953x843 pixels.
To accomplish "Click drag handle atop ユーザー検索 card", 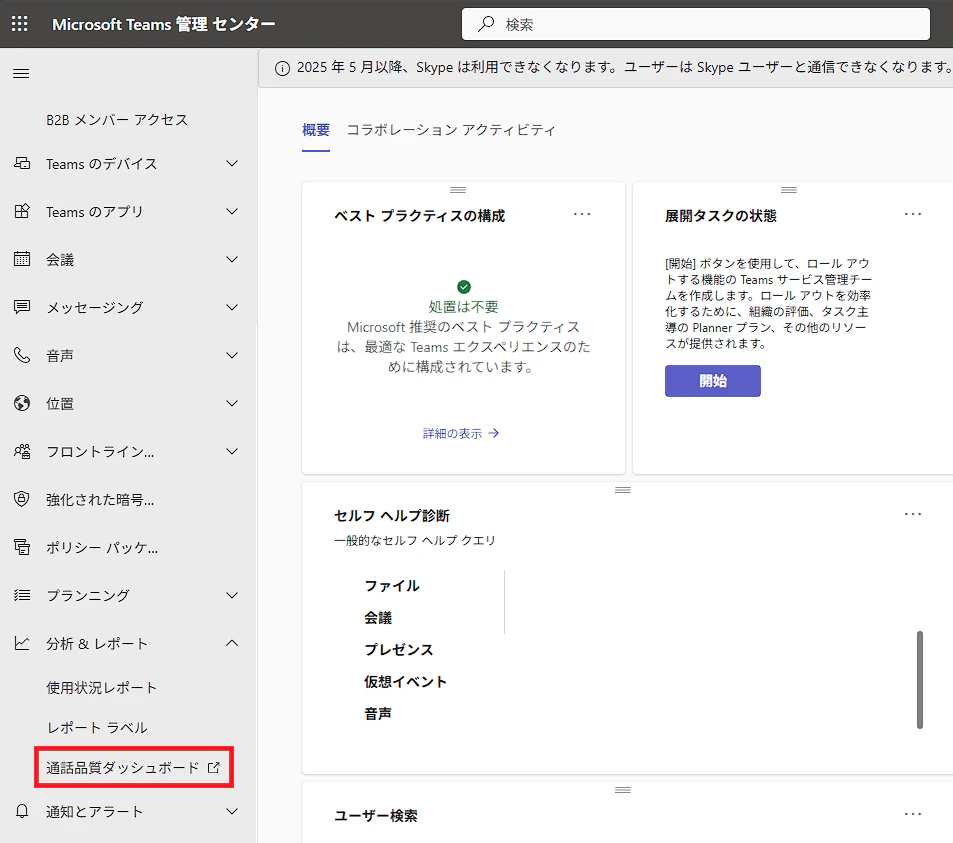I will coord(623,790).
